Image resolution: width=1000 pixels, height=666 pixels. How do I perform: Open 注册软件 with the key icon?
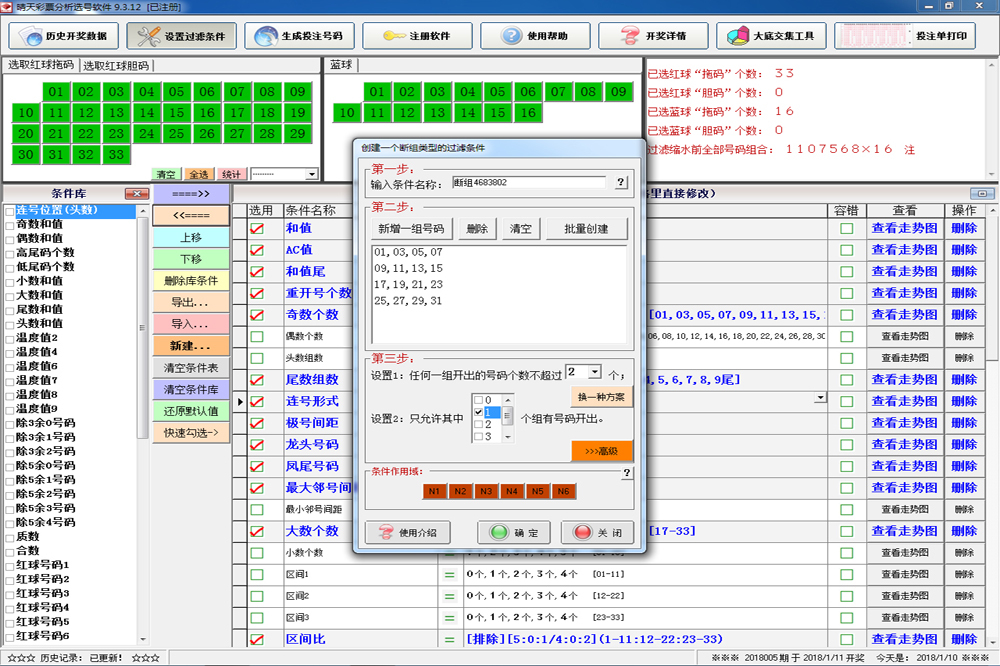tap(417, 36)
